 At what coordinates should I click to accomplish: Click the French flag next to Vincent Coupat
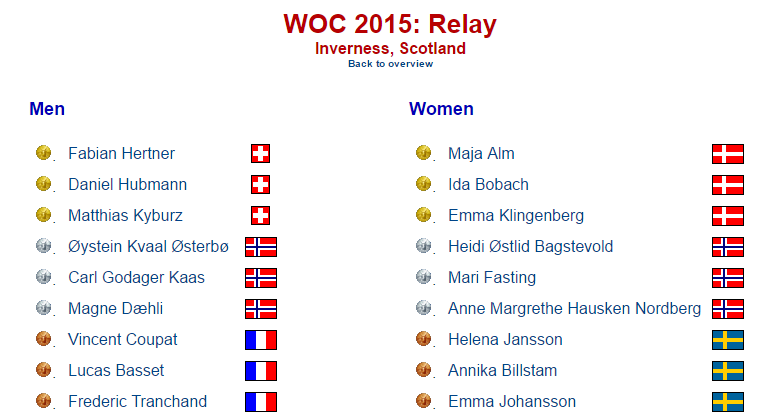[261, 340]
